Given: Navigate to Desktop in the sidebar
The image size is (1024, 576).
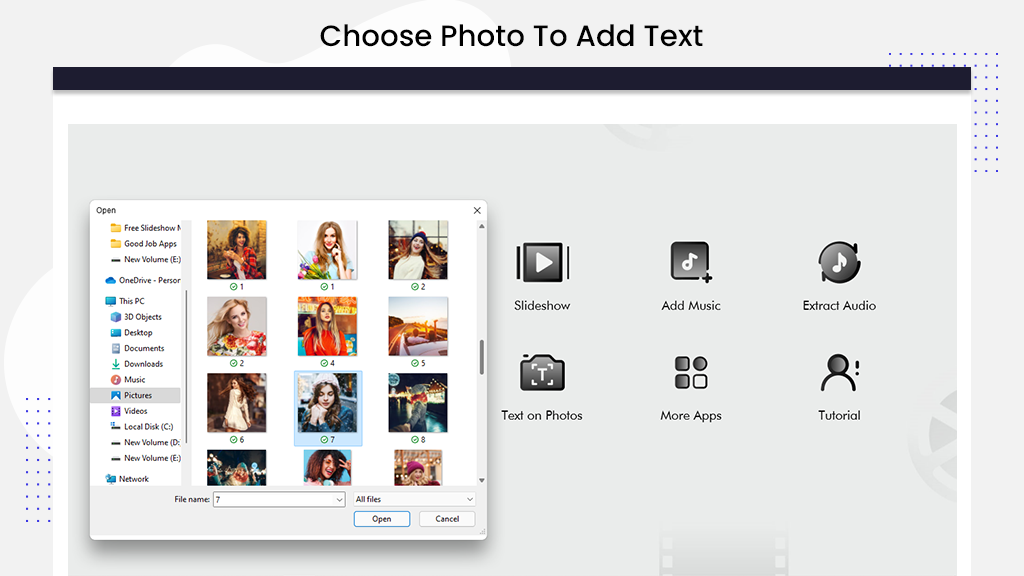Looking at the screenshot, I should pos(131,332).
